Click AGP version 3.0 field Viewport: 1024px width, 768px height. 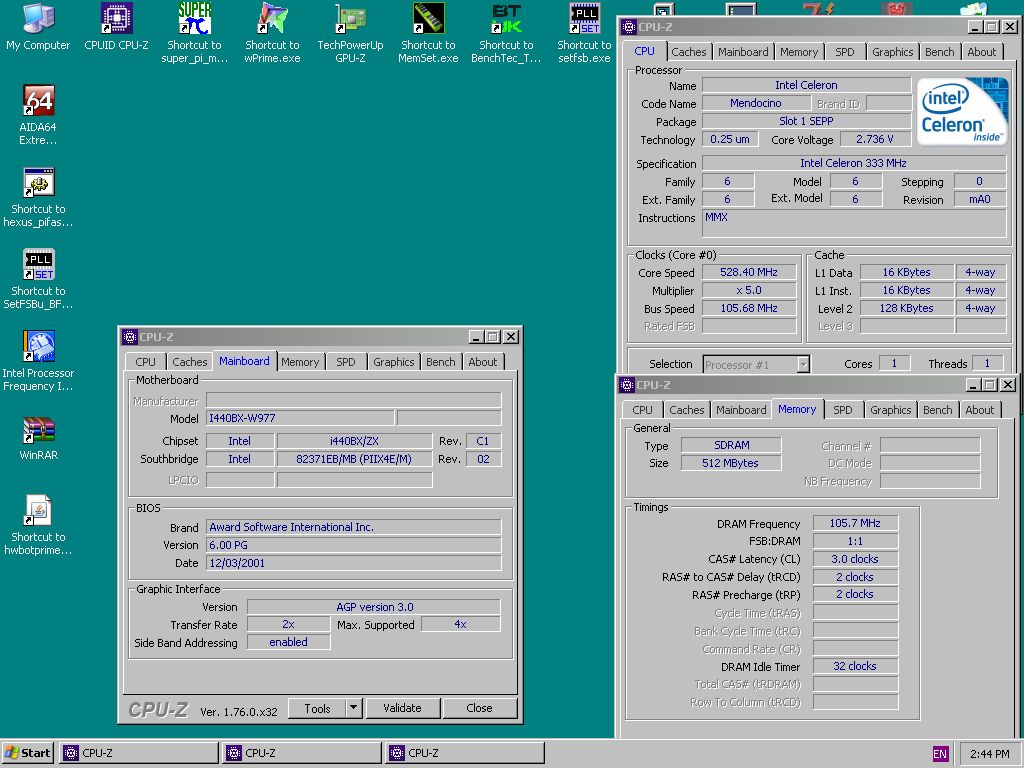coord(374,607)
